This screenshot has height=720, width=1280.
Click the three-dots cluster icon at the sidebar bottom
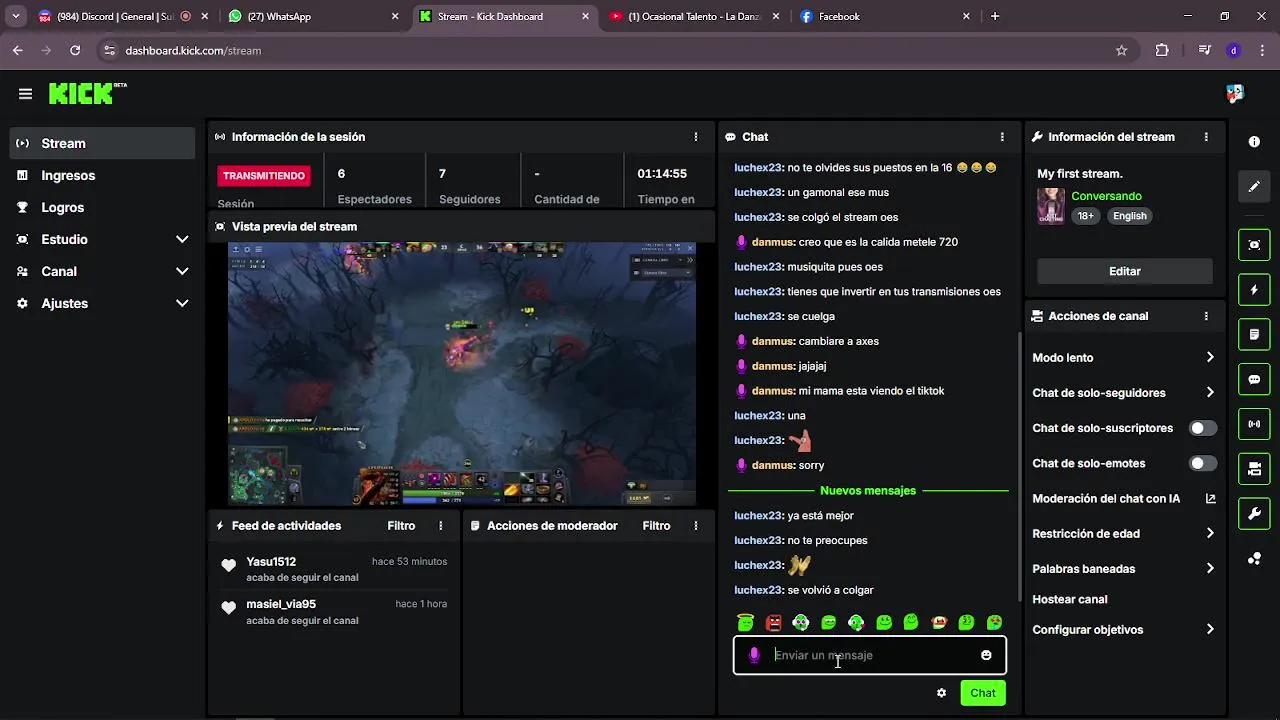pyautogui.click(x=1254, y=559)
